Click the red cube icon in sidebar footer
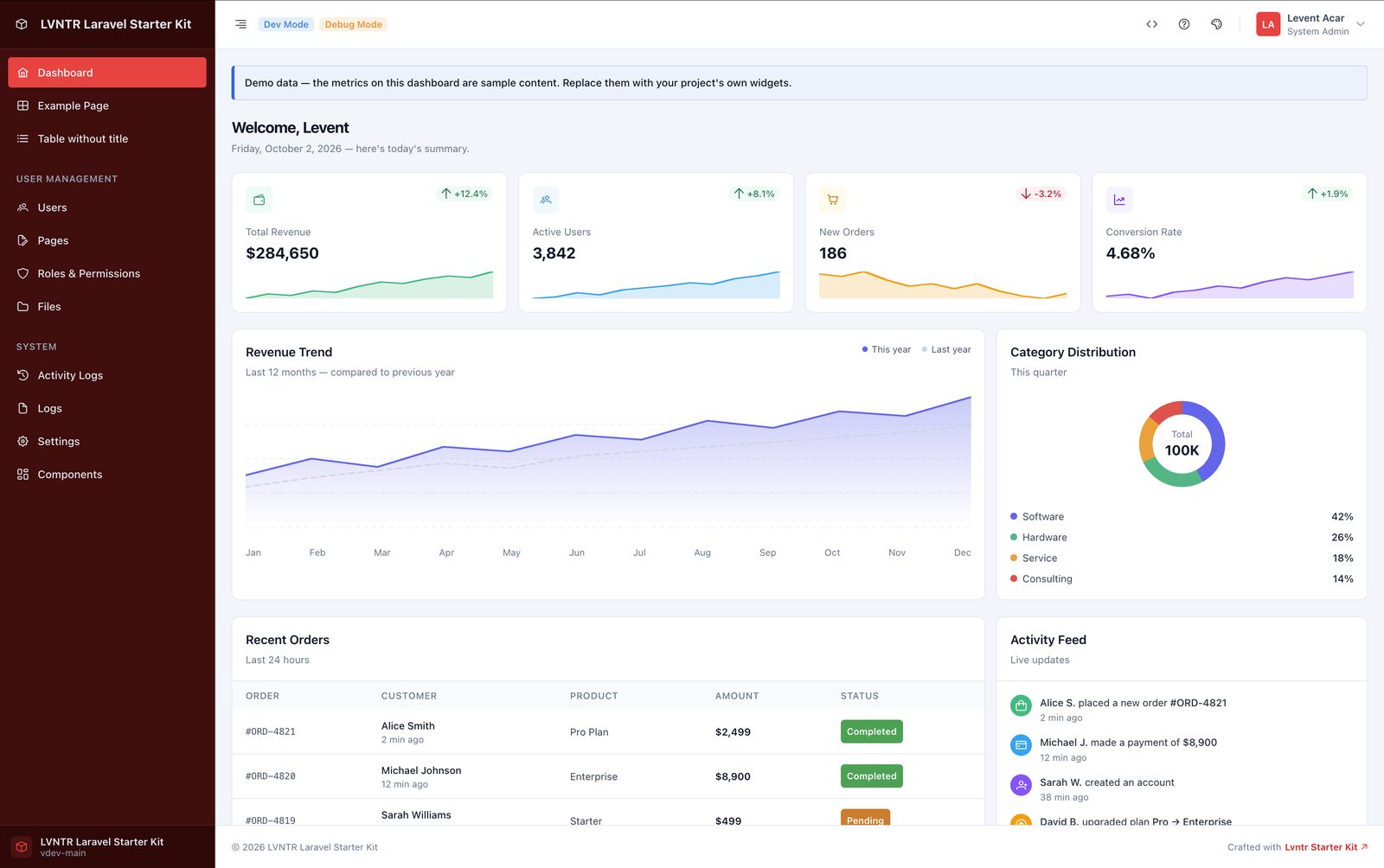This screenshot has width=1384, height=868. (x=22, y=846)
